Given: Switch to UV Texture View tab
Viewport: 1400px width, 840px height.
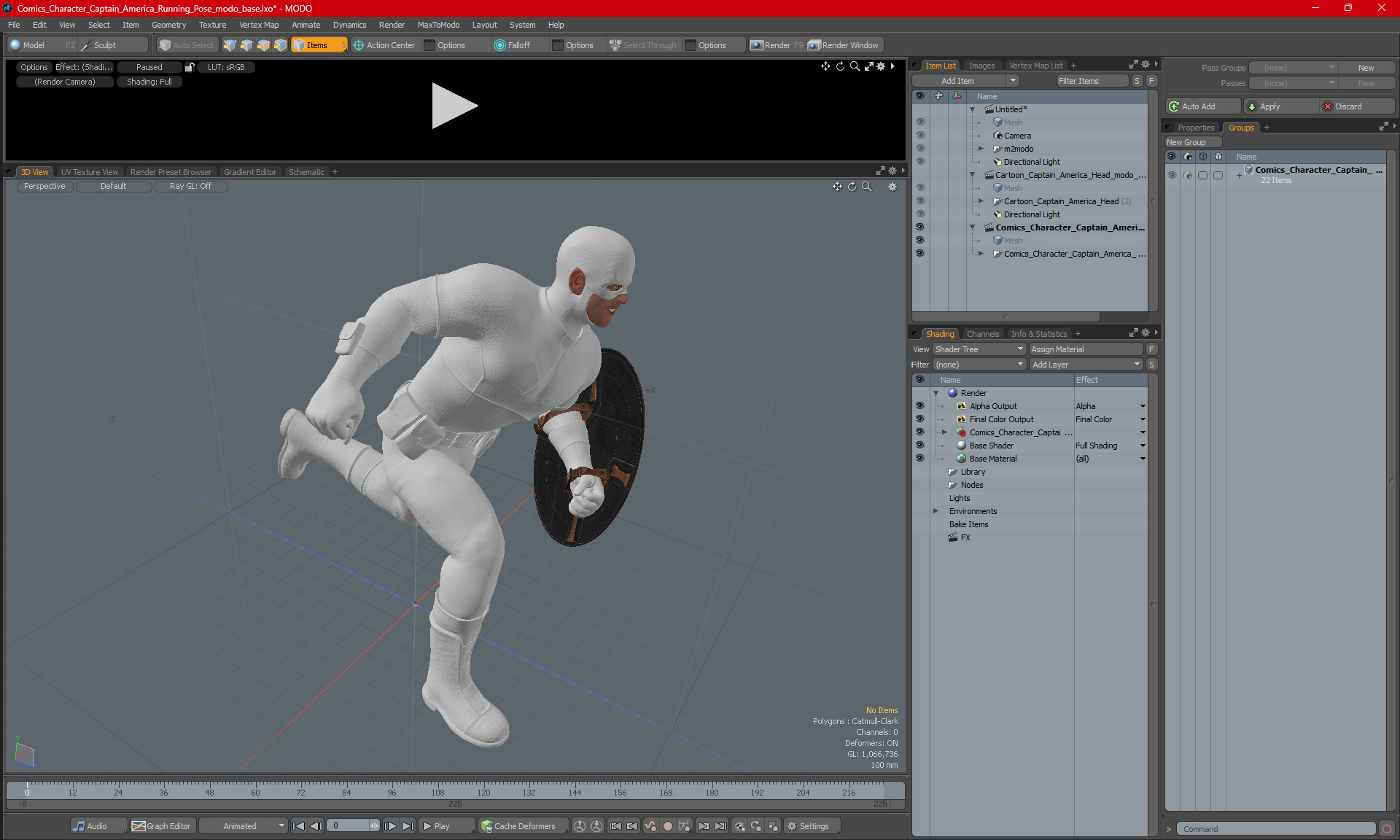Looking at the screenshot, I should coord(89,172).
